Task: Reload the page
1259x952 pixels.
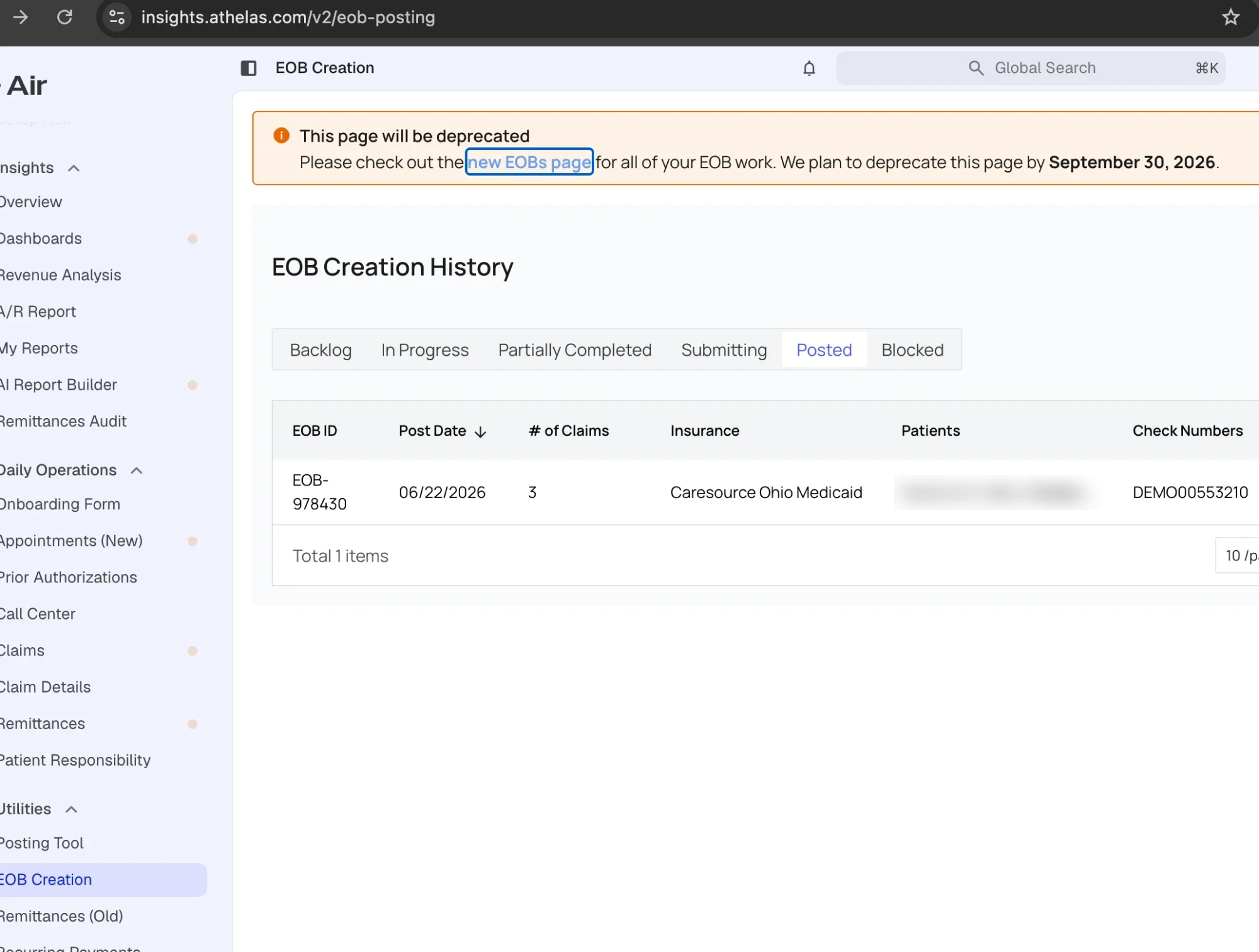Action: 65,17
